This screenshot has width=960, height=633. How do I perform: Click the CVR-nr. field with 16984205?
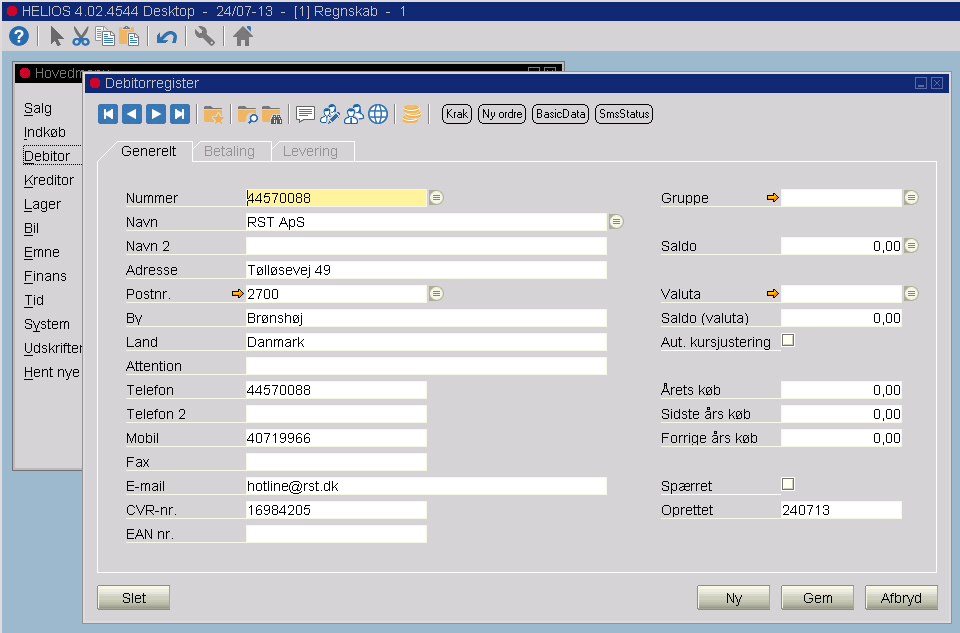(336, 510)
